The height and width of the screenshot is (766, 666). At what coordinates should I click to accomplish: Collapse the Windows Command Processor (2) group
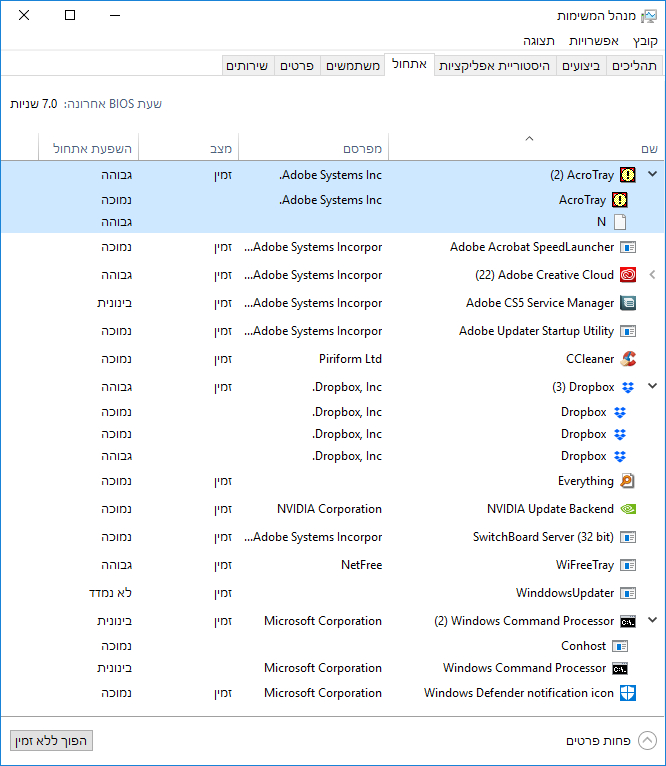pos(652,620)
